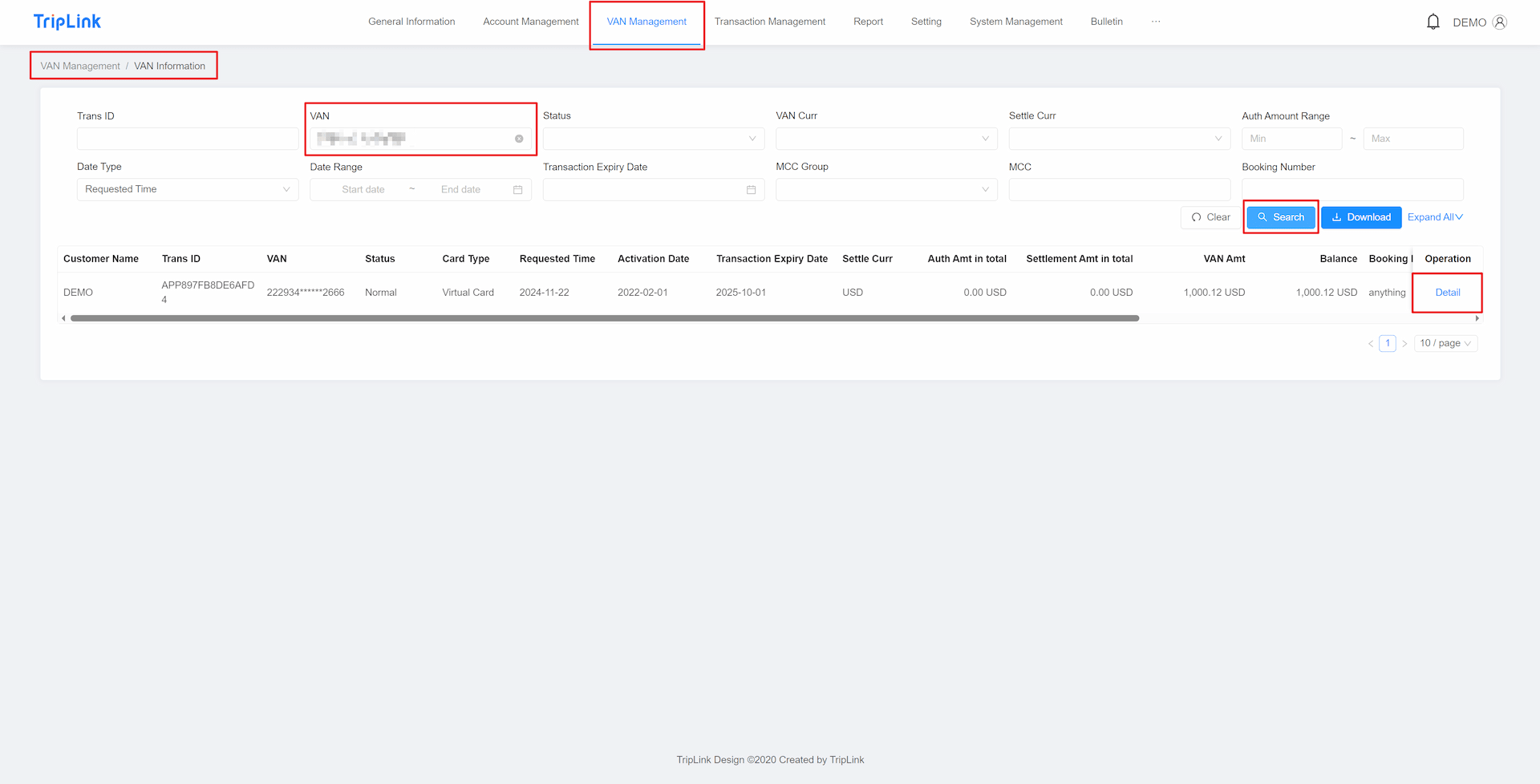The height and width of the screenshot is (784, 1540).
Task: Change the Date Type dropdown selection
Action: (x=187, y=190)
